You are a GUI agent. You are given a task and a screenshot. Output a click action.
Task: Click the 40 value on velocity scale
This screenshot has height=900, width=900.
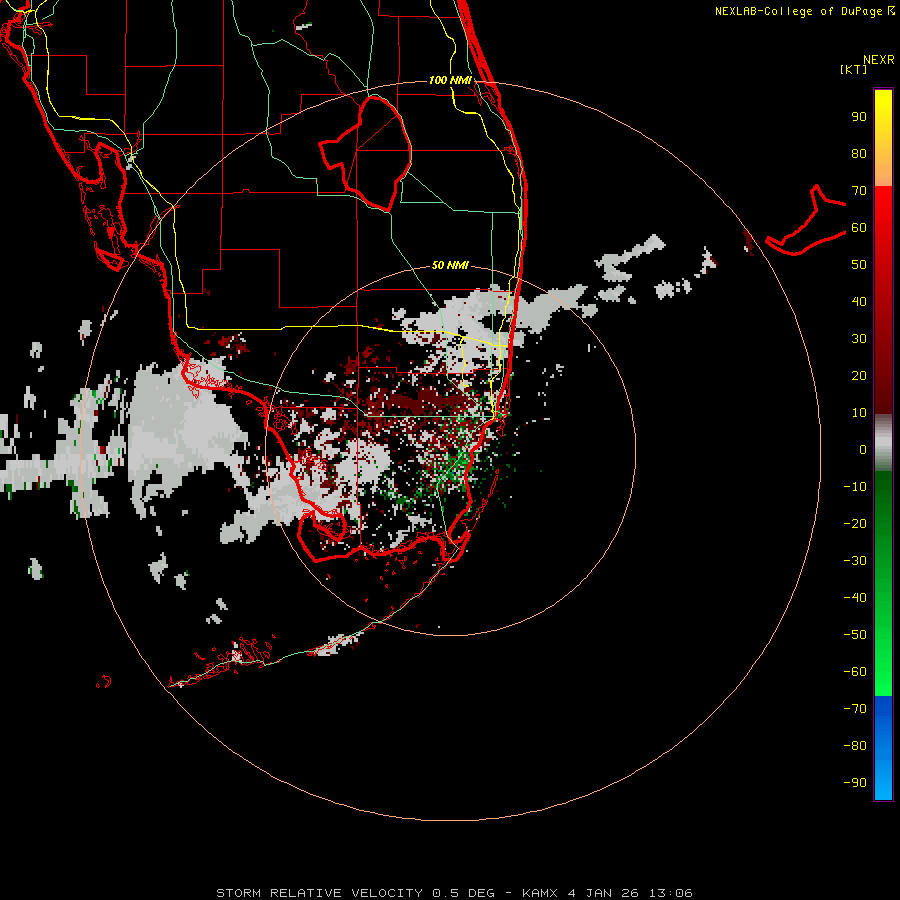(x=859, y=302)
